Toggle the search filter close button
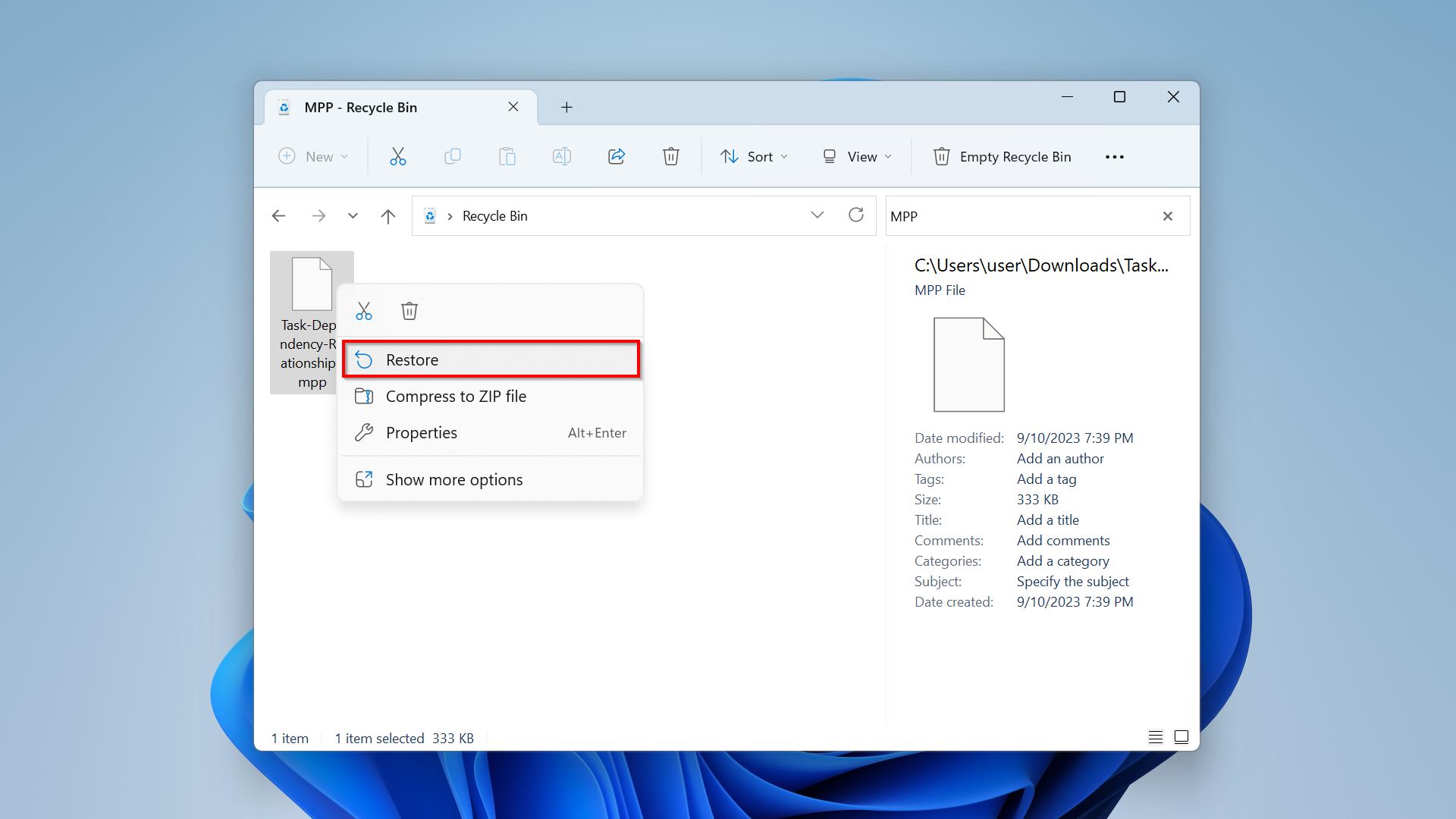The image size is (1456, 819). [1168, 216]
